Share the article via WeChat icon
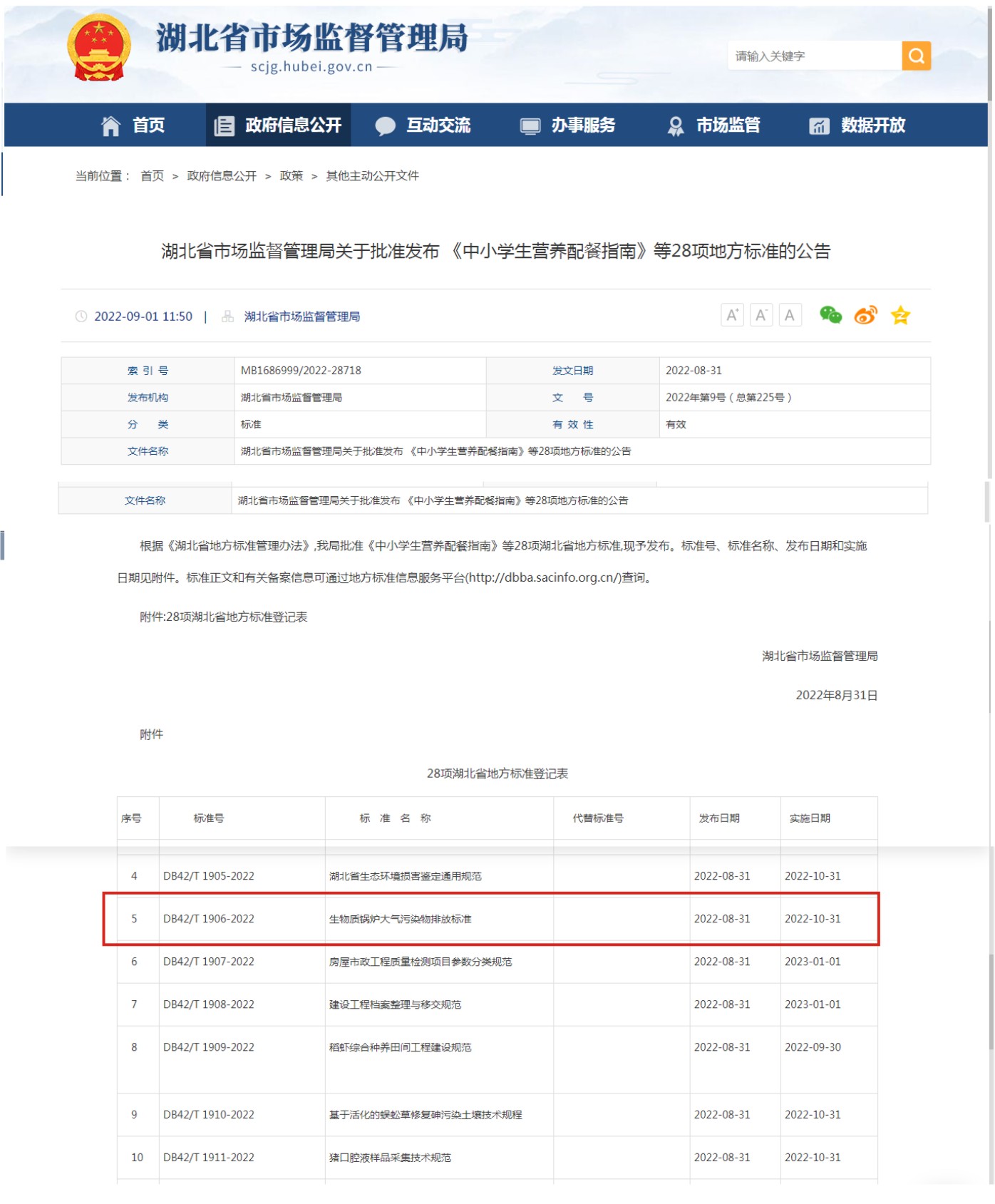 pos(830,315)
